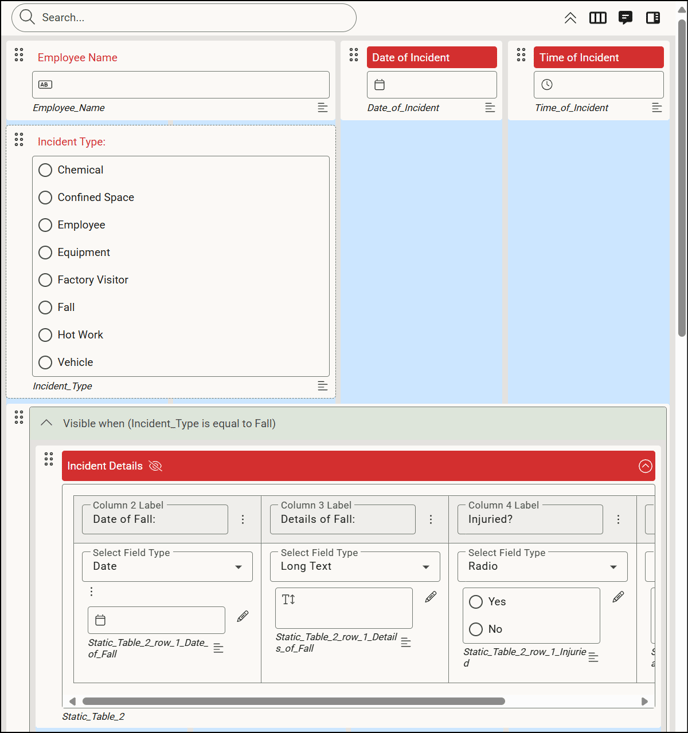Edit Column 3 Label 'Details of Fall:'
This screenshot has height=733, width=688.
click(x=343, y=519)
